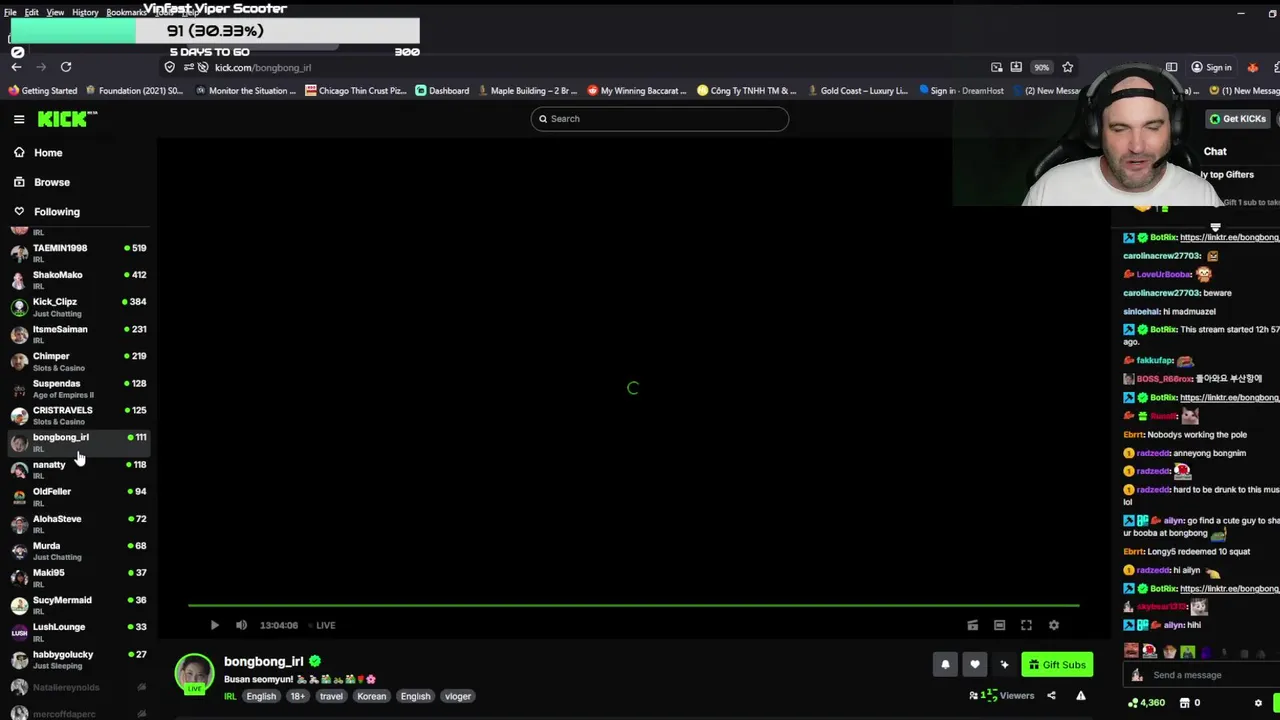The width and height of the screenshot is (1280, 720).
Task: Open nanatty channel in sidebar
Action: point(78,469)
